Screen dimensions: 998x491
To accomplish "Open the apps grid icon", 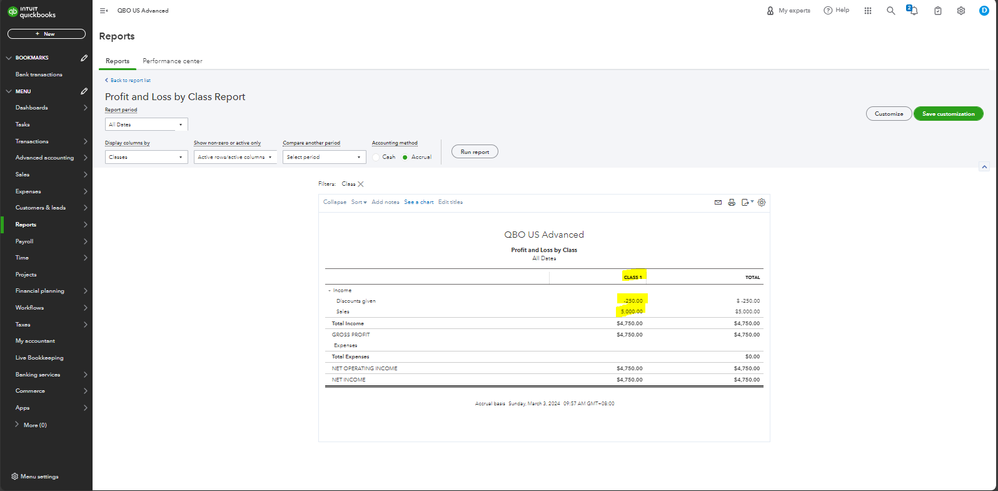I will (x=867, y=10).
